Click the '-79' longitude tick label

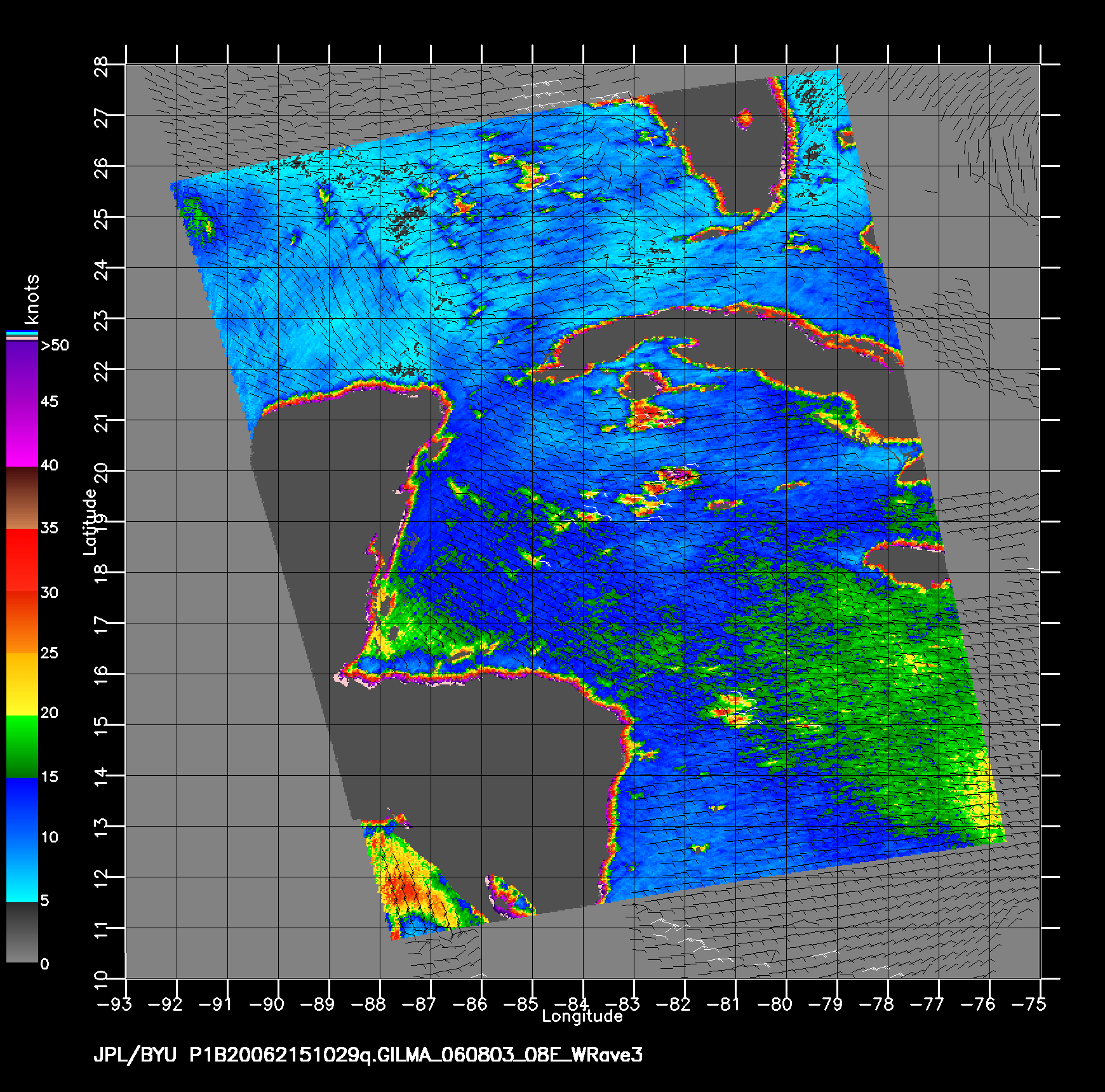click(825, 1004)
